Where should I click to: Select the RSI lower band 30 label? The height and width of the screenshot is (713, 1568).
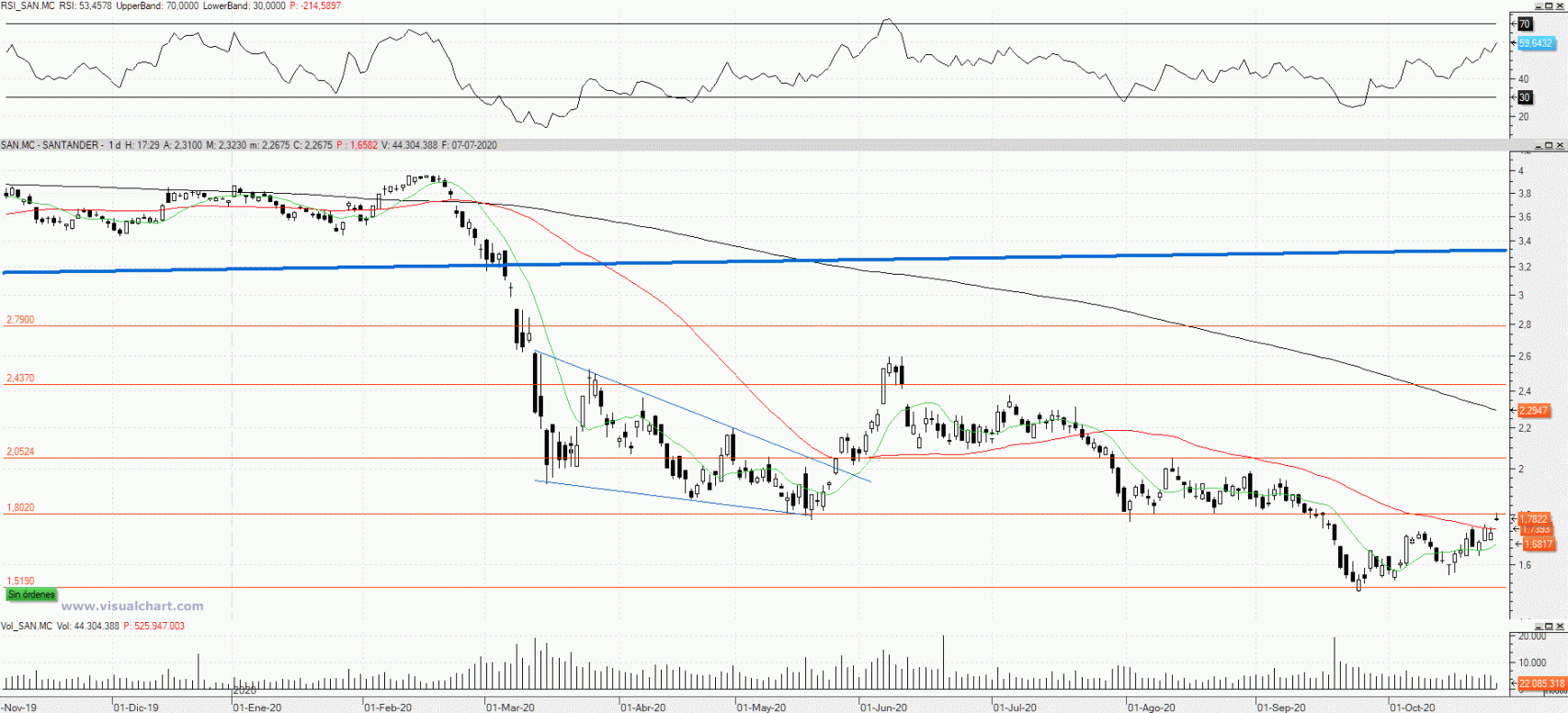pos(1525,97)
